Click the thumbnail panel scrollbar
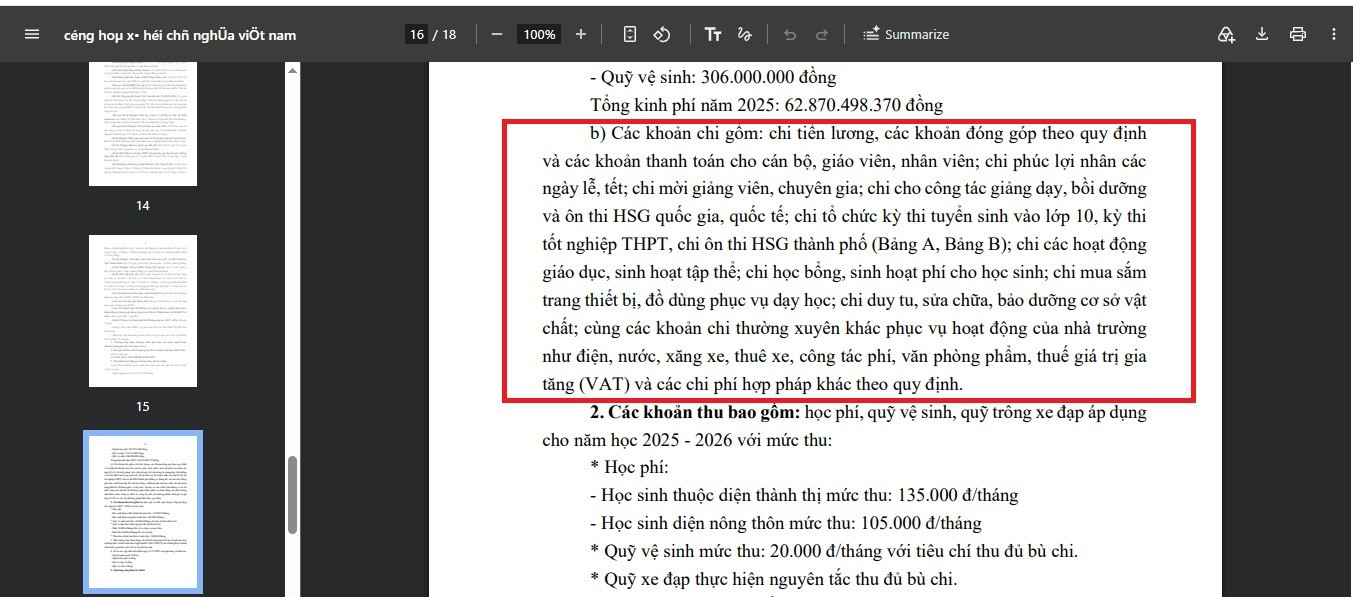 click(292, 497)
